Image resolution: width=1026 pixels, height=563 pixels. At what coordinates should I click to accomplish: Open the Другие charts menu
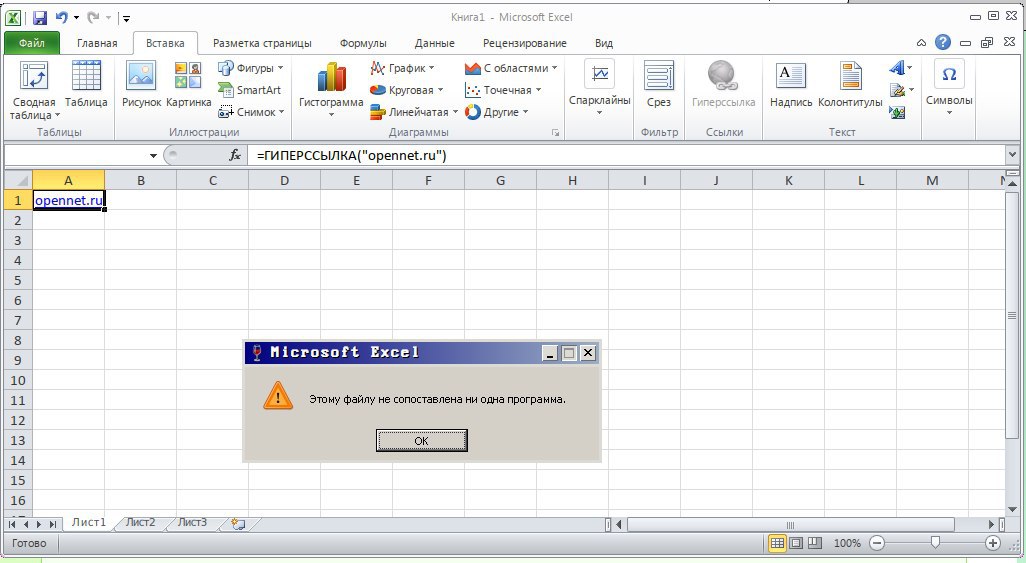click(496, 112)
